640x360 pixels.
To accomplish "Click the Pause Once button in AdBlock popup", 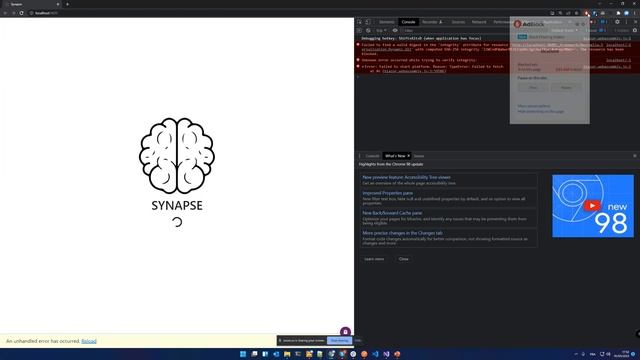I will coord(533,88).
